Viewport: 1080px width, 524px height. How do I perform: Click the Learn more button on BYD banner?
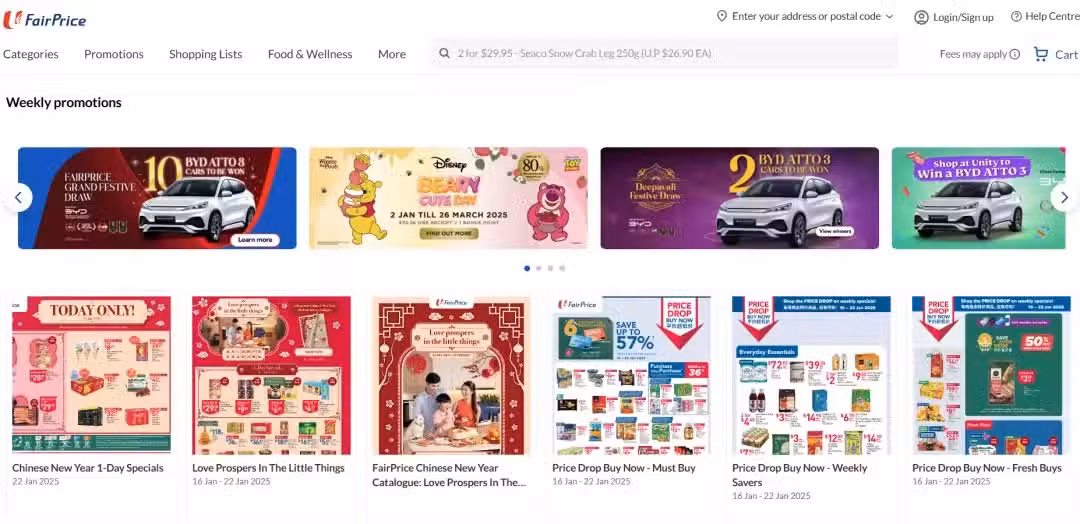256,240
